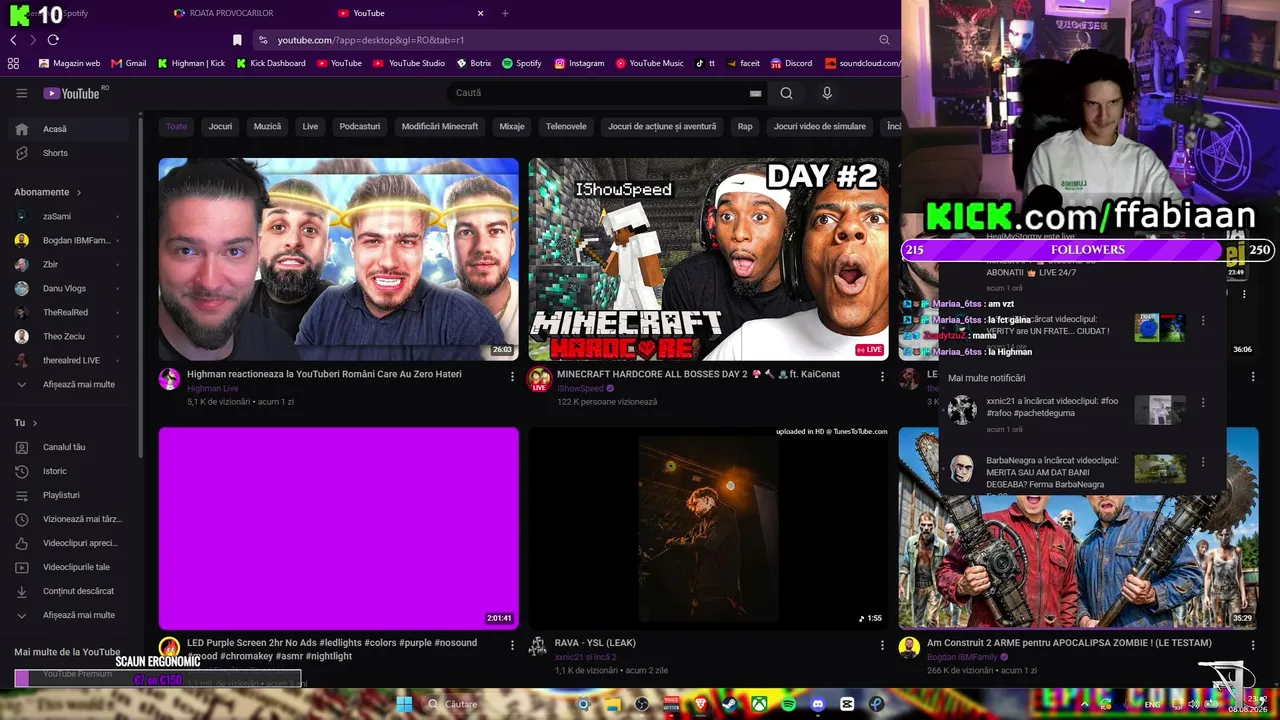Click the IShowSpeed channel avatar
Viewport: 1280px width, 720px height.
tap(539, 379)
